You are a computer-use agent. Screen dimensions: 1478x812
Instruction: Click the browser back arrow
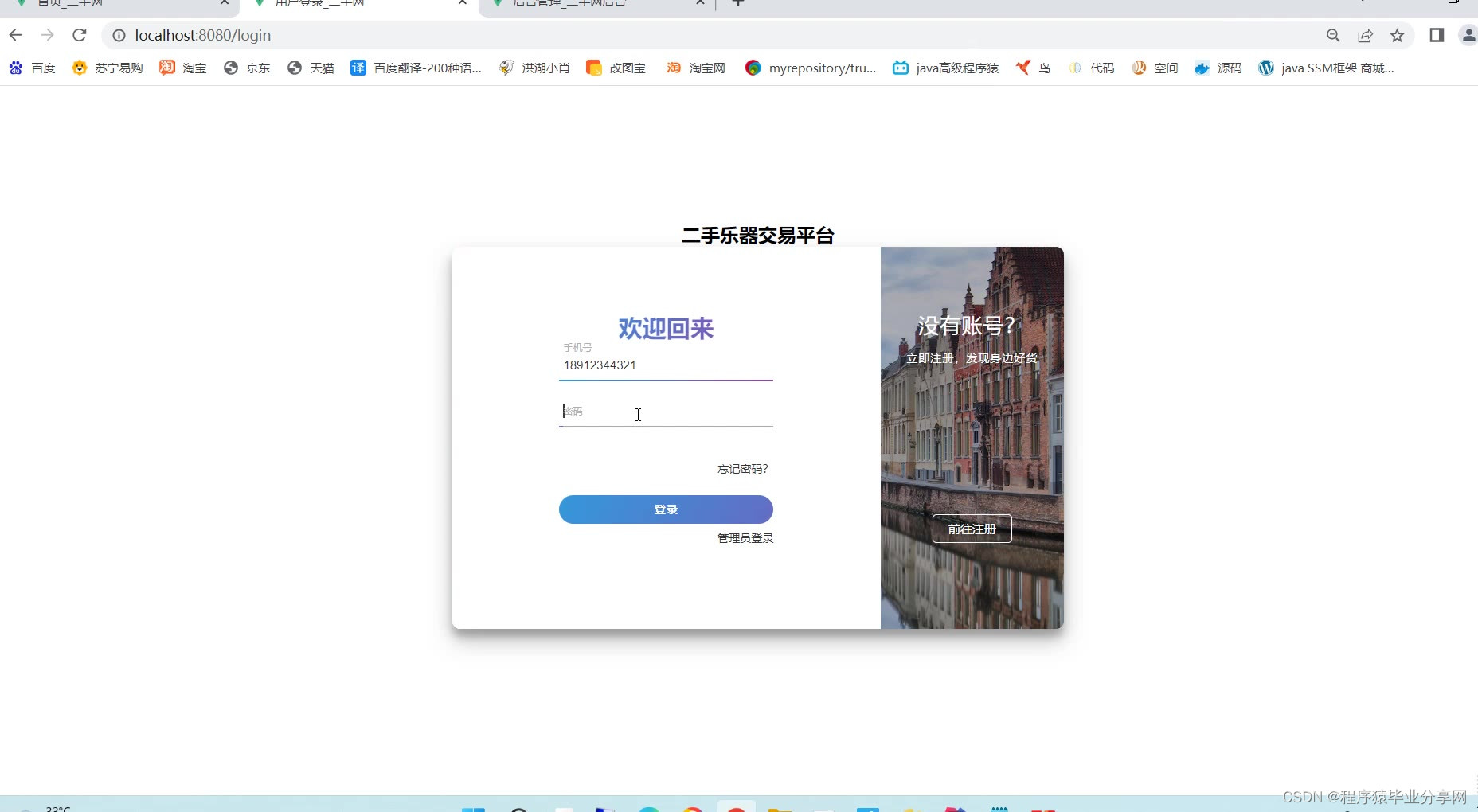coord(15,35)
